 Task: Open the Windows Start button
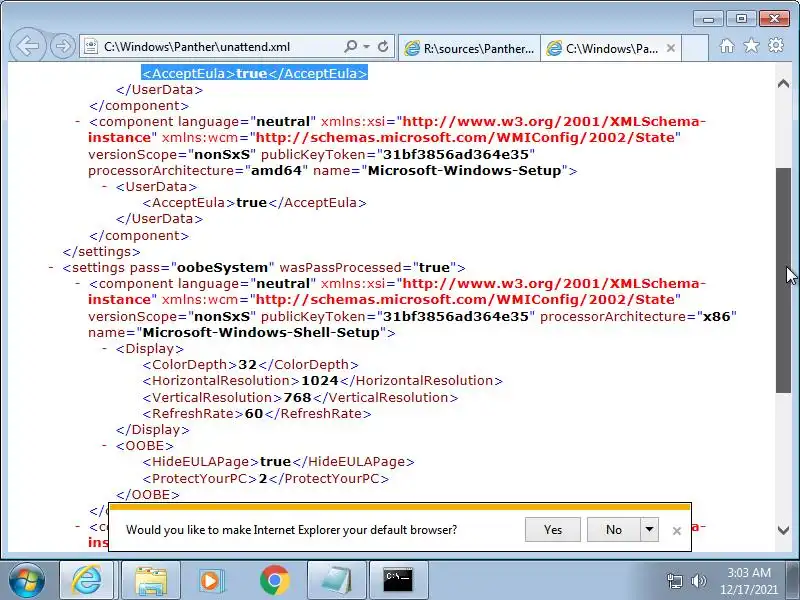[27, 581]
